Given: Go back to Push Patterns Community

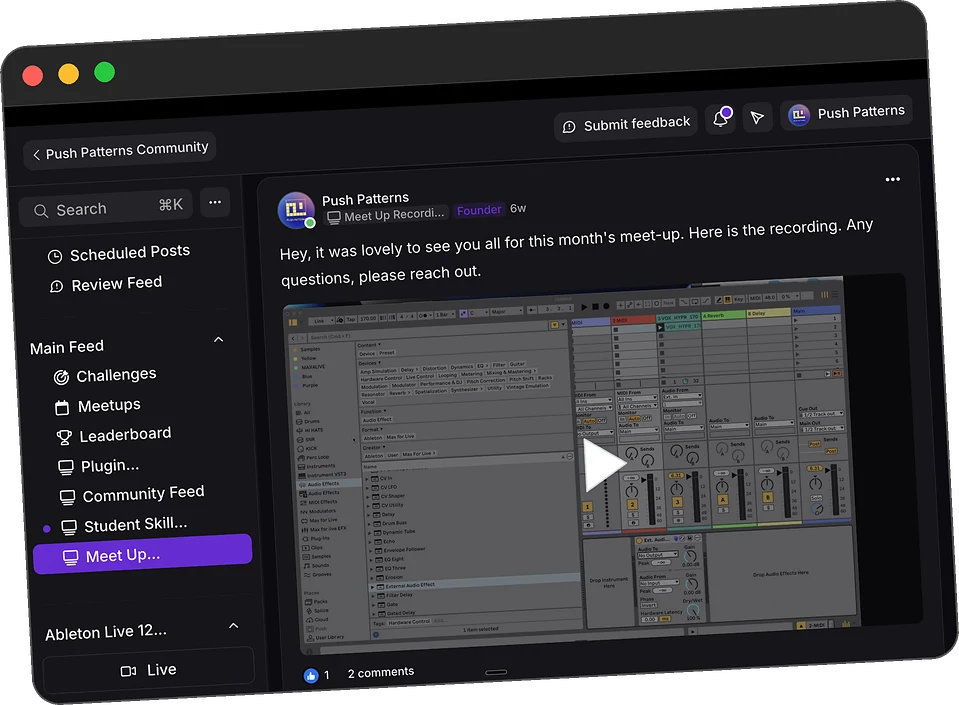Looking at the screenshot, I should tap(120, 150).
